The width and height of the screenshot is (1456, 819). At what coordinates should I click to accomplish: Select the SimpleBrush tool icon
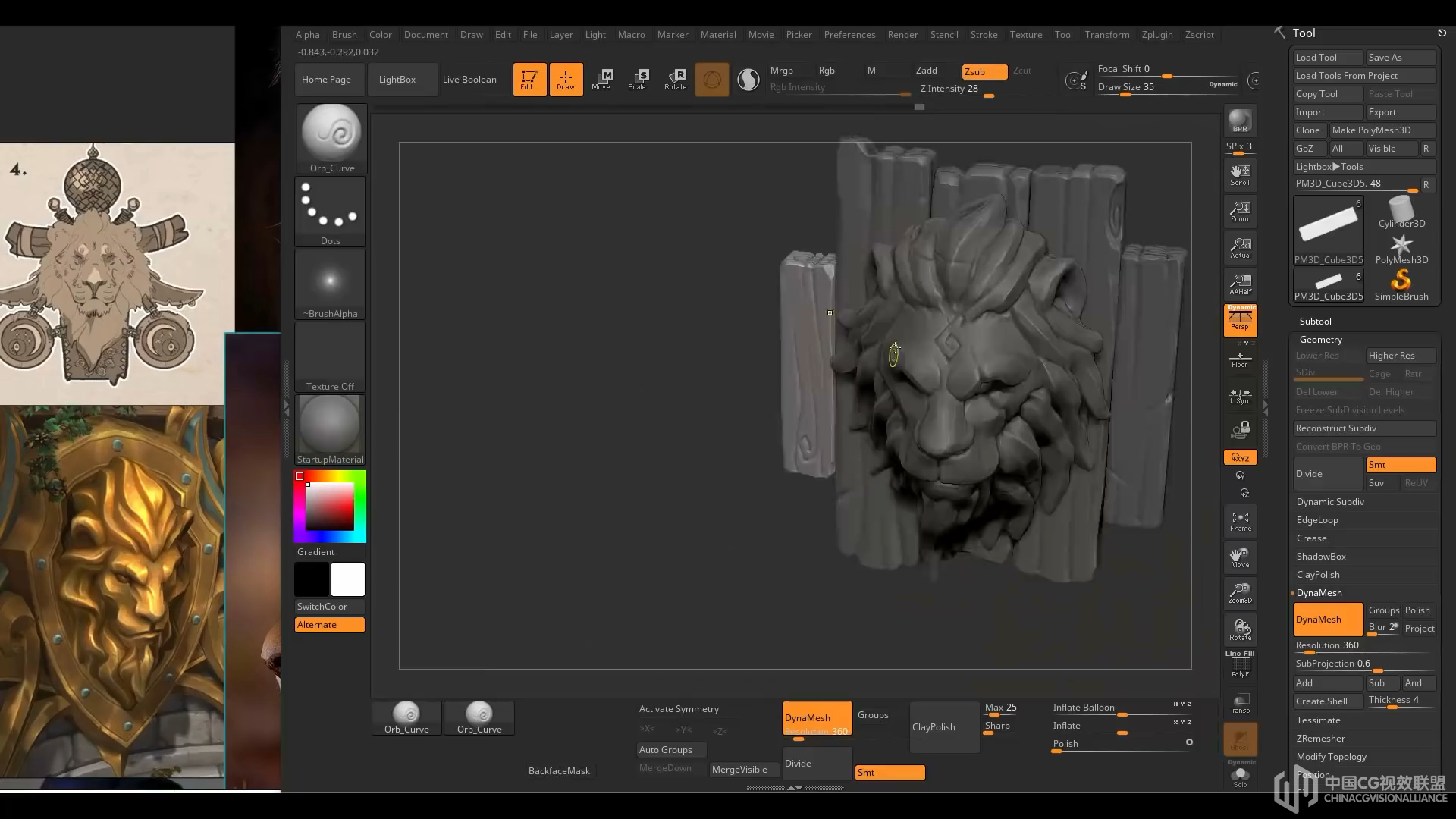[x=1401, y=285]
